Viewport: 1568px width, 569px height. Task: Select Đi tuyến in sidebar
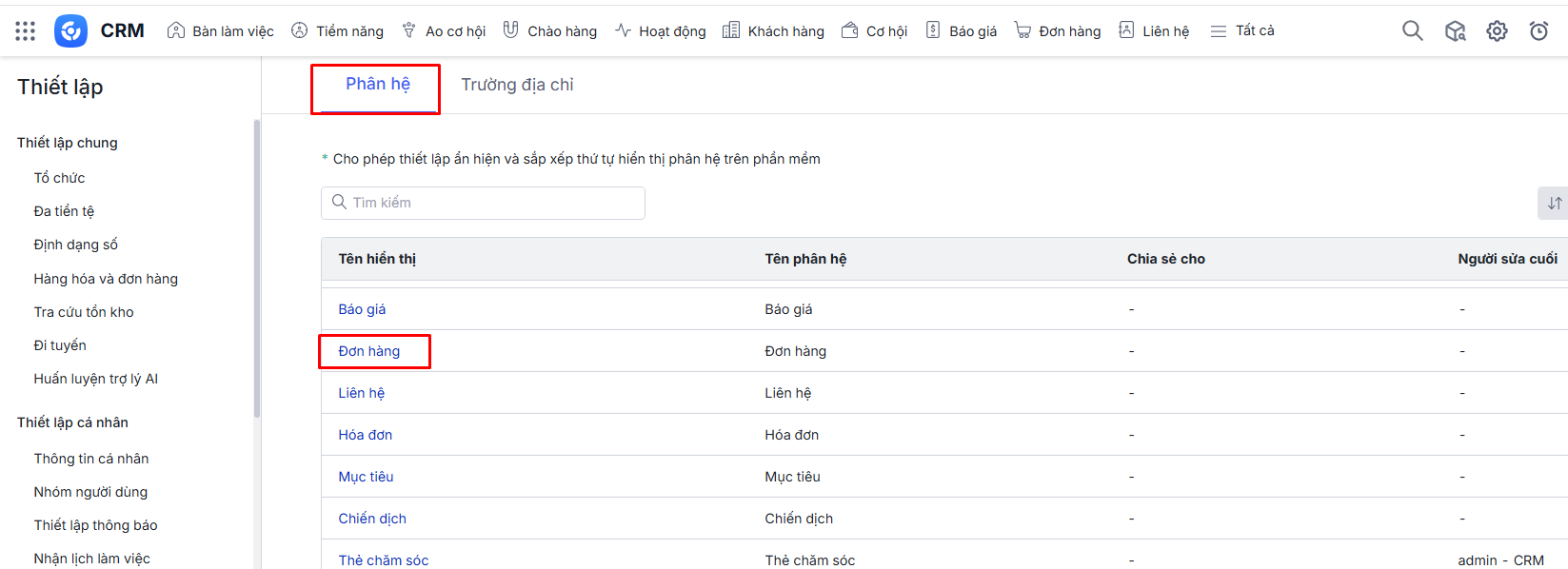(60, 345)
